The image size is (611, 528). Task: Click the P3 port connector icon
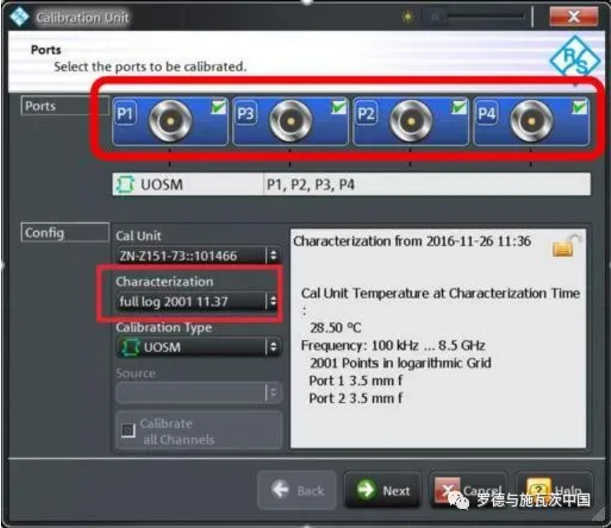291,121
